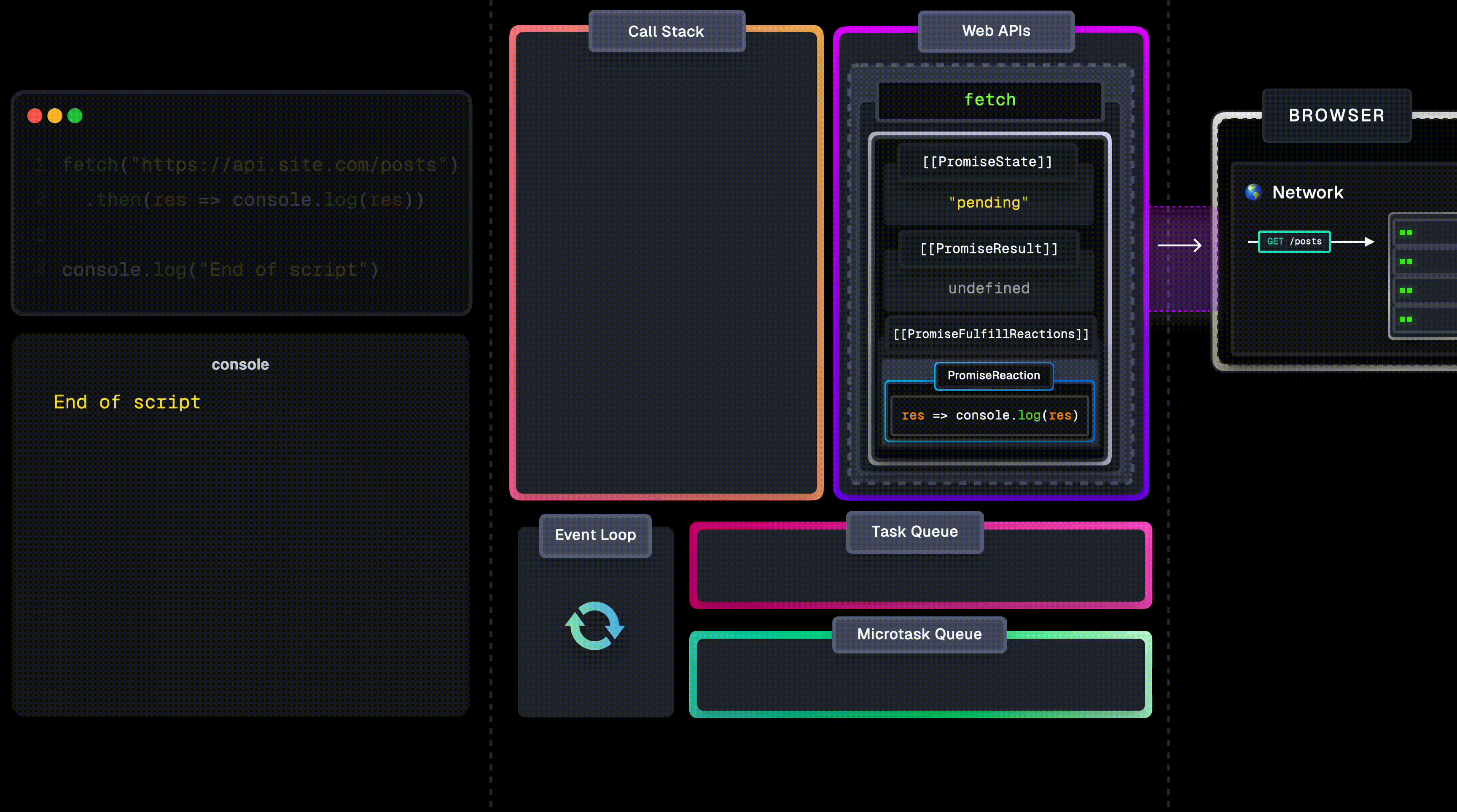Click the arrow between Web APIs and Browser

coord(1179,245)
